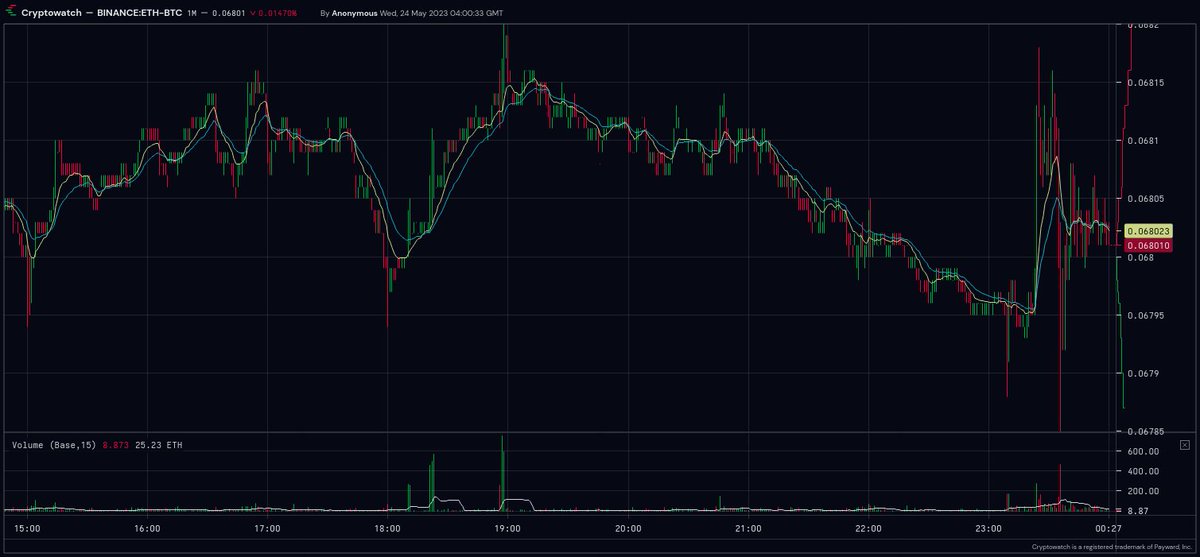This screenshot has width=1200, height=557.
Task: Click the 22:00 time axis label
Action: [x=868, y=527]
